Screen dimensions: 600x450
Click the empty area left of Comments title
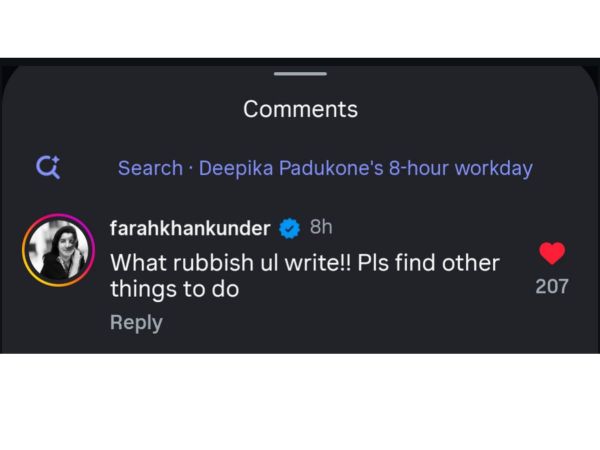(120, 109)
